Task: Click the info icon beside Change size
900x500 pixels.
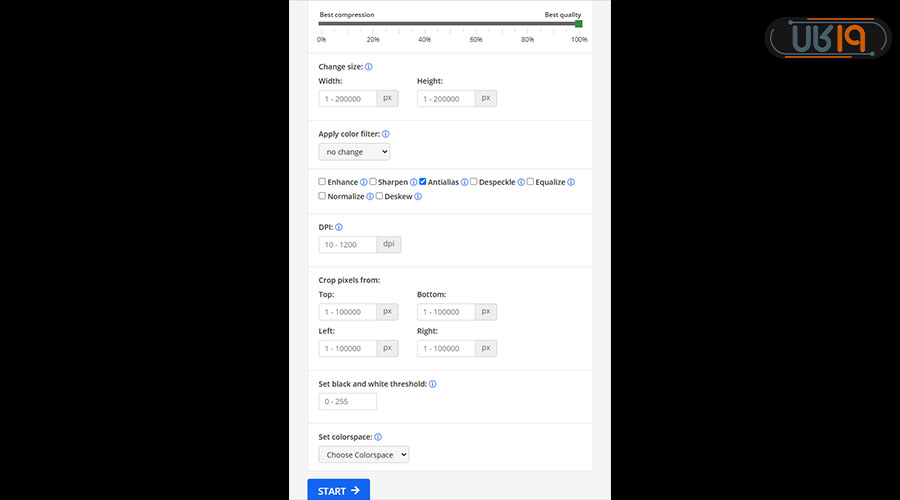Action: [x=369, y=67]
